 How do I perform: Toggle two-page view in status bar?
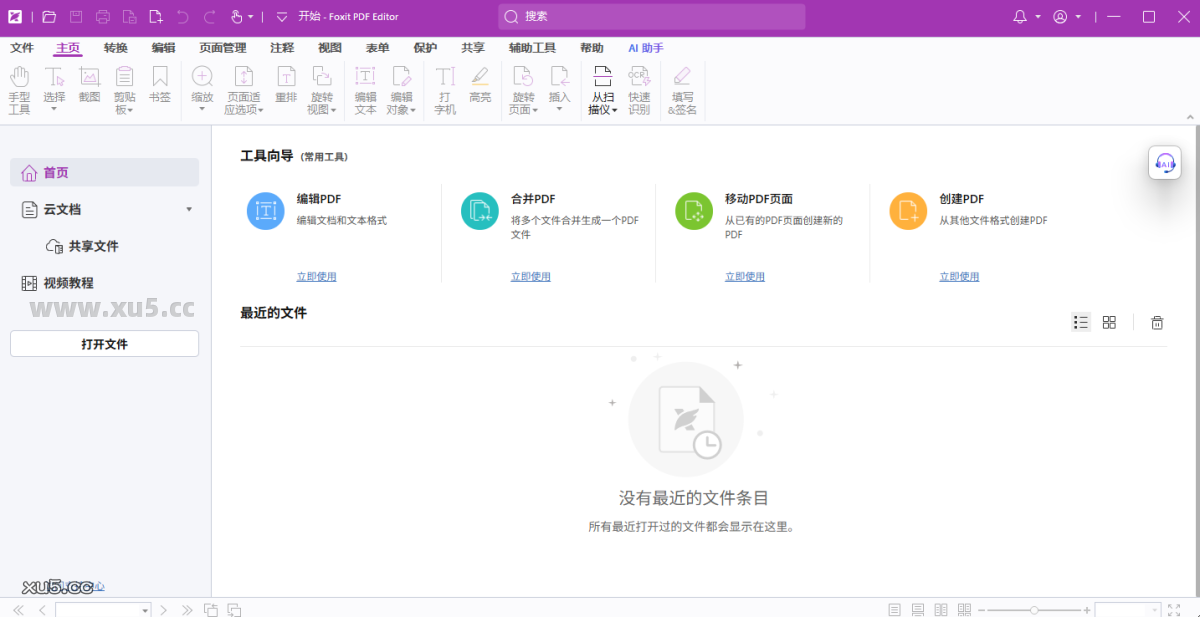[941, 608]
